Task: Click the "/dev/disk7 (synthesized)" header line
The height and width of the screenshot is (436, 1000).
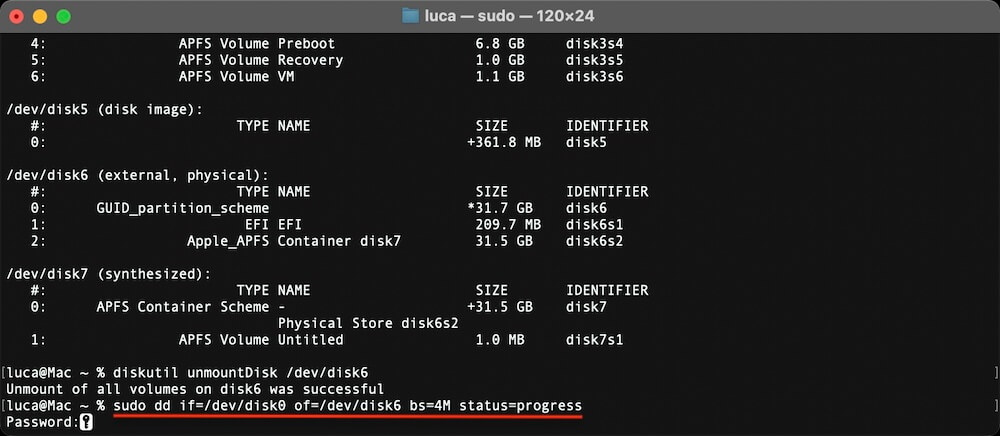Action: [108, 273]
